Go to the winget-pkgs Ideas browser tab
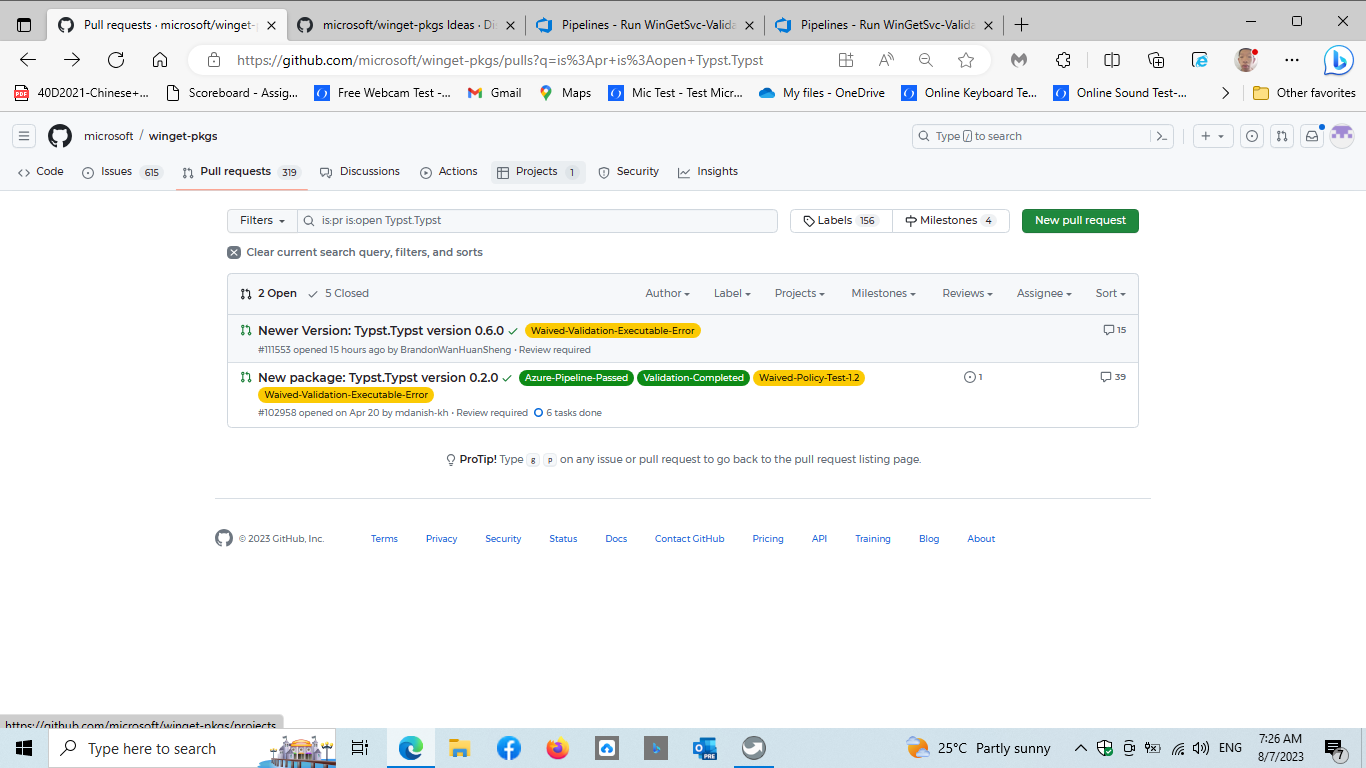1366x768 pixels. [x=400, y=24]
